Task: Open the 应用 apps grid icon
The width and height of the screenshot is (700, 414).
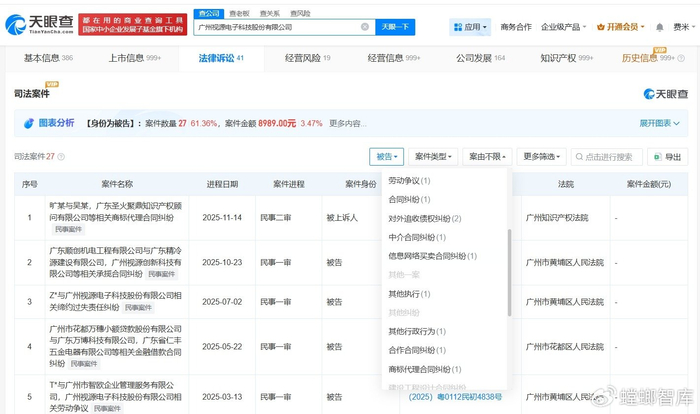Action: tap(458, 27)
